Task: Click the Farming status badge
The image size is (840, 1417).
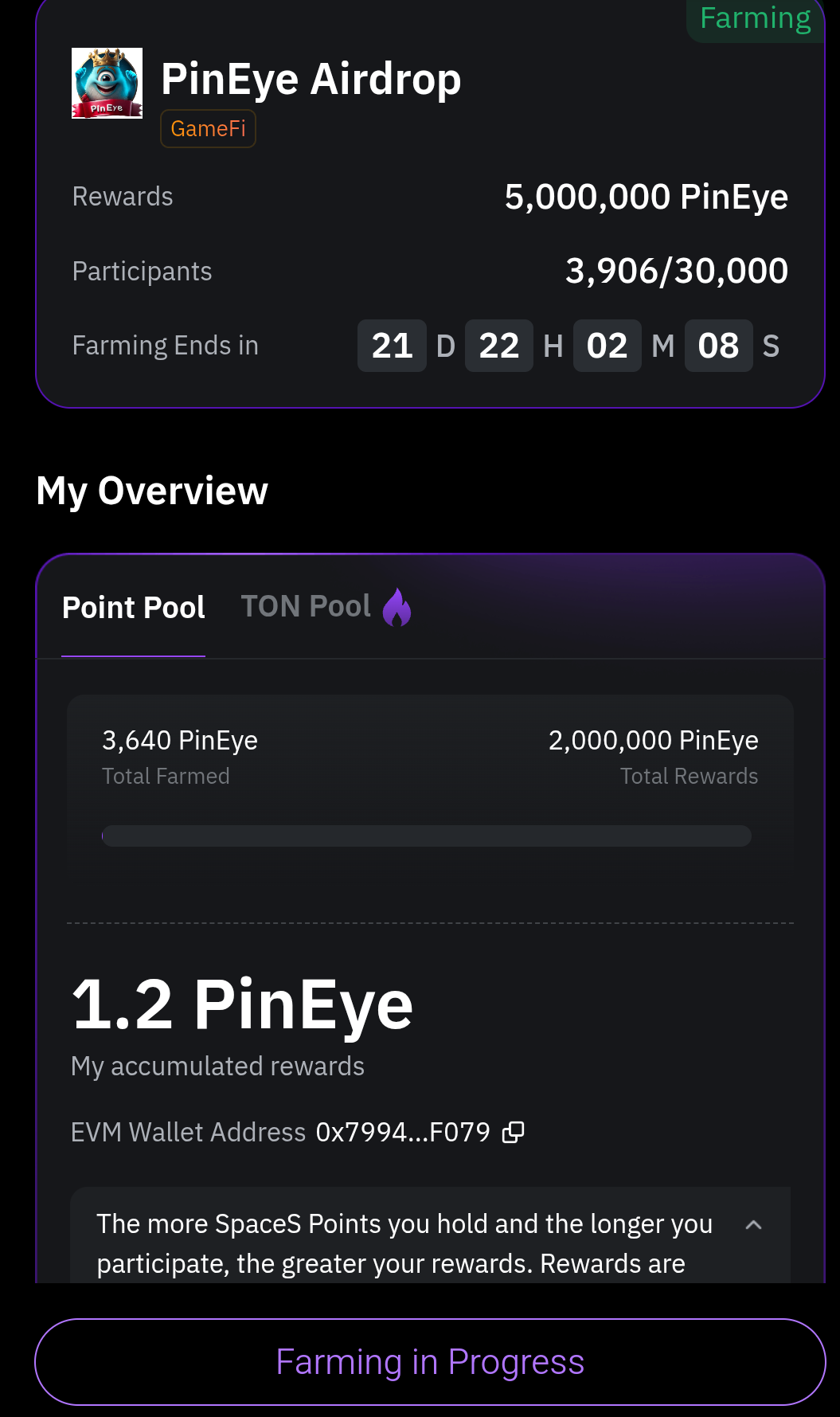Action: coord(755,18)
